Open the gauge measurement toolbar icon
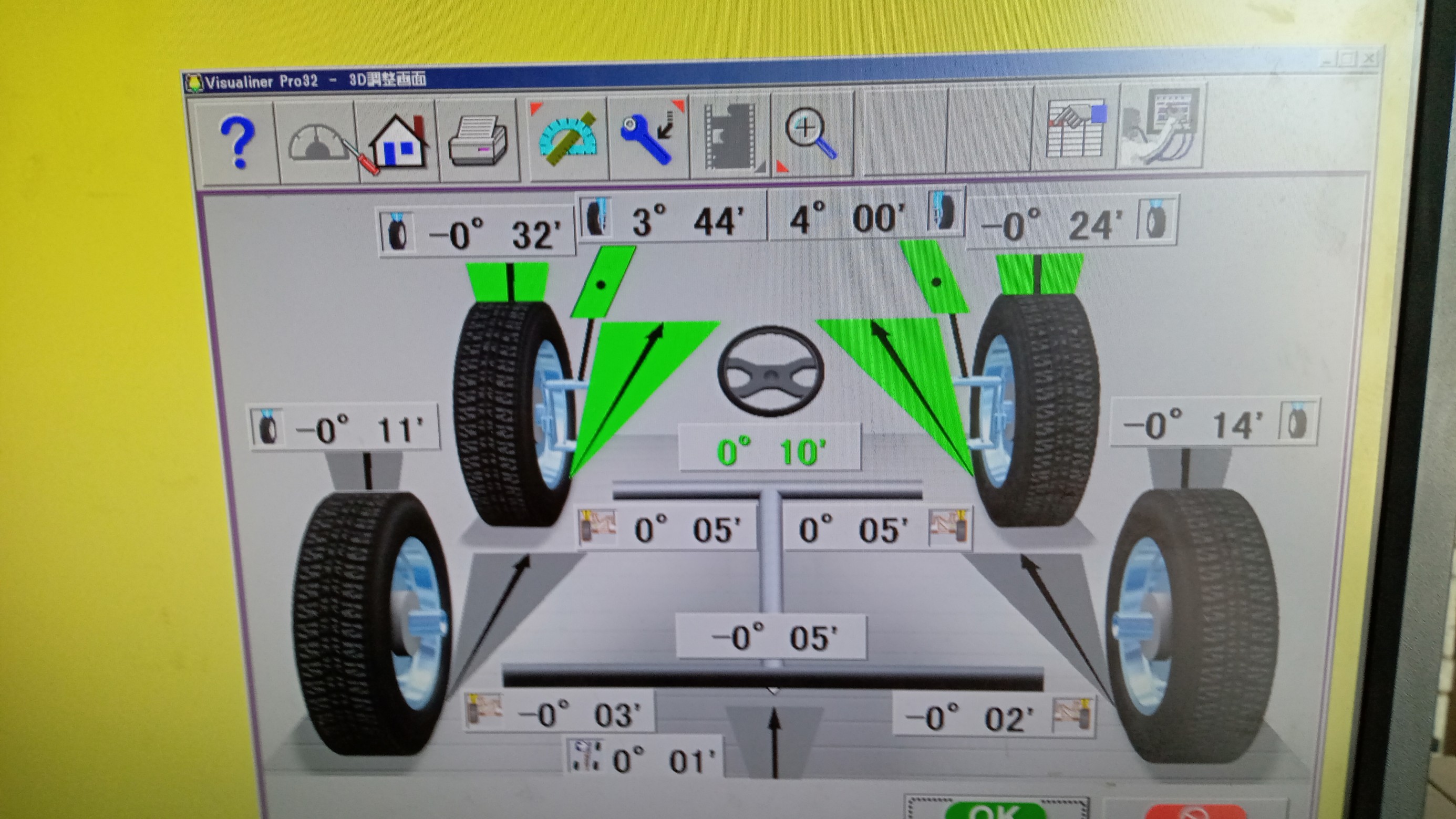Viewport: 1456px width, 819px height. coord(316,141)
